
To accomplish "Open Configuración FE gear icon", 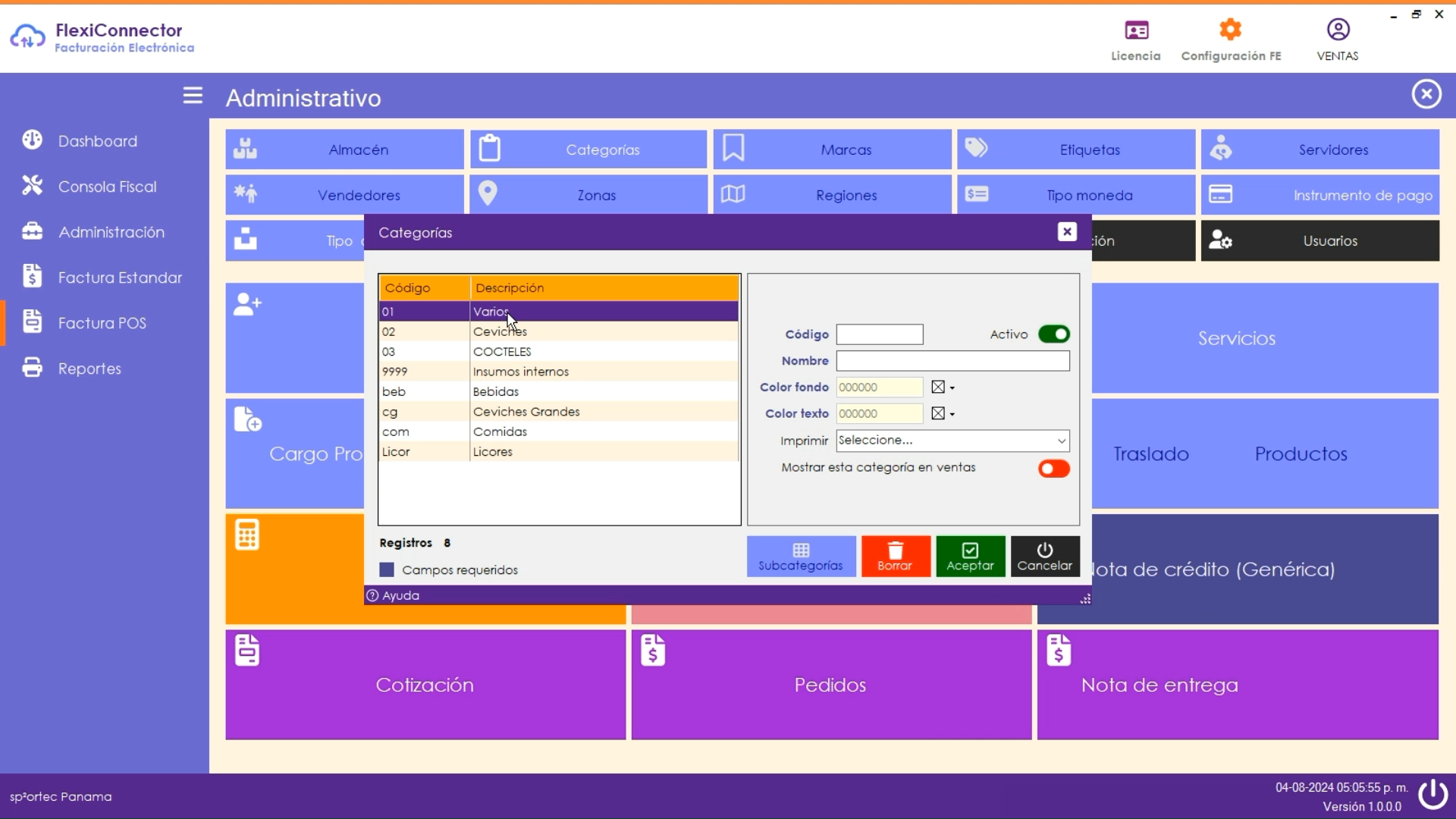I will (1230, 30).
